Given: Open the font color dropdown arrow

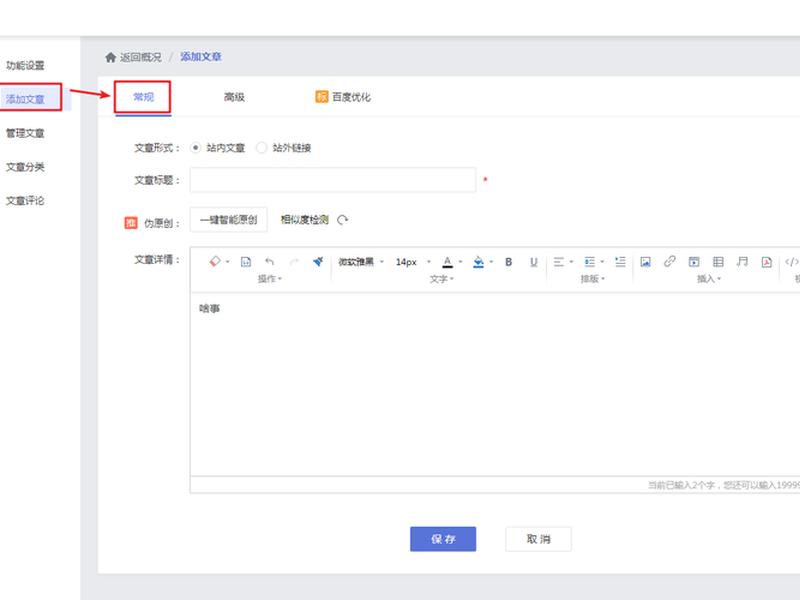Looking at the screenshot, I should (x=460, y=262).
